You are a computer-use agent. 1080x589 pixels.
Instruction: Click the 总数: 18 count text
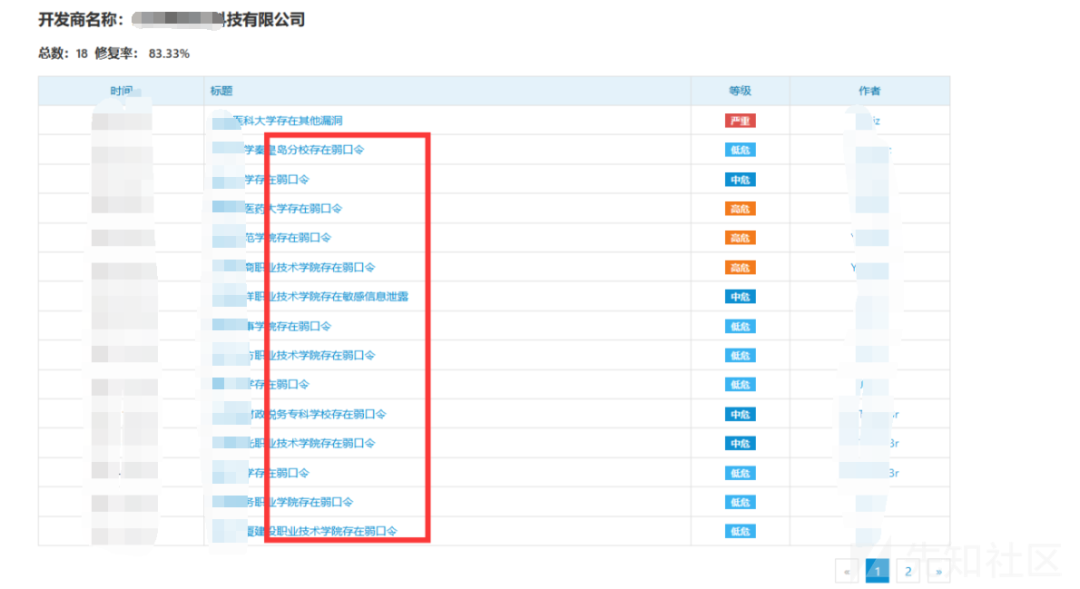pos(63,53)
